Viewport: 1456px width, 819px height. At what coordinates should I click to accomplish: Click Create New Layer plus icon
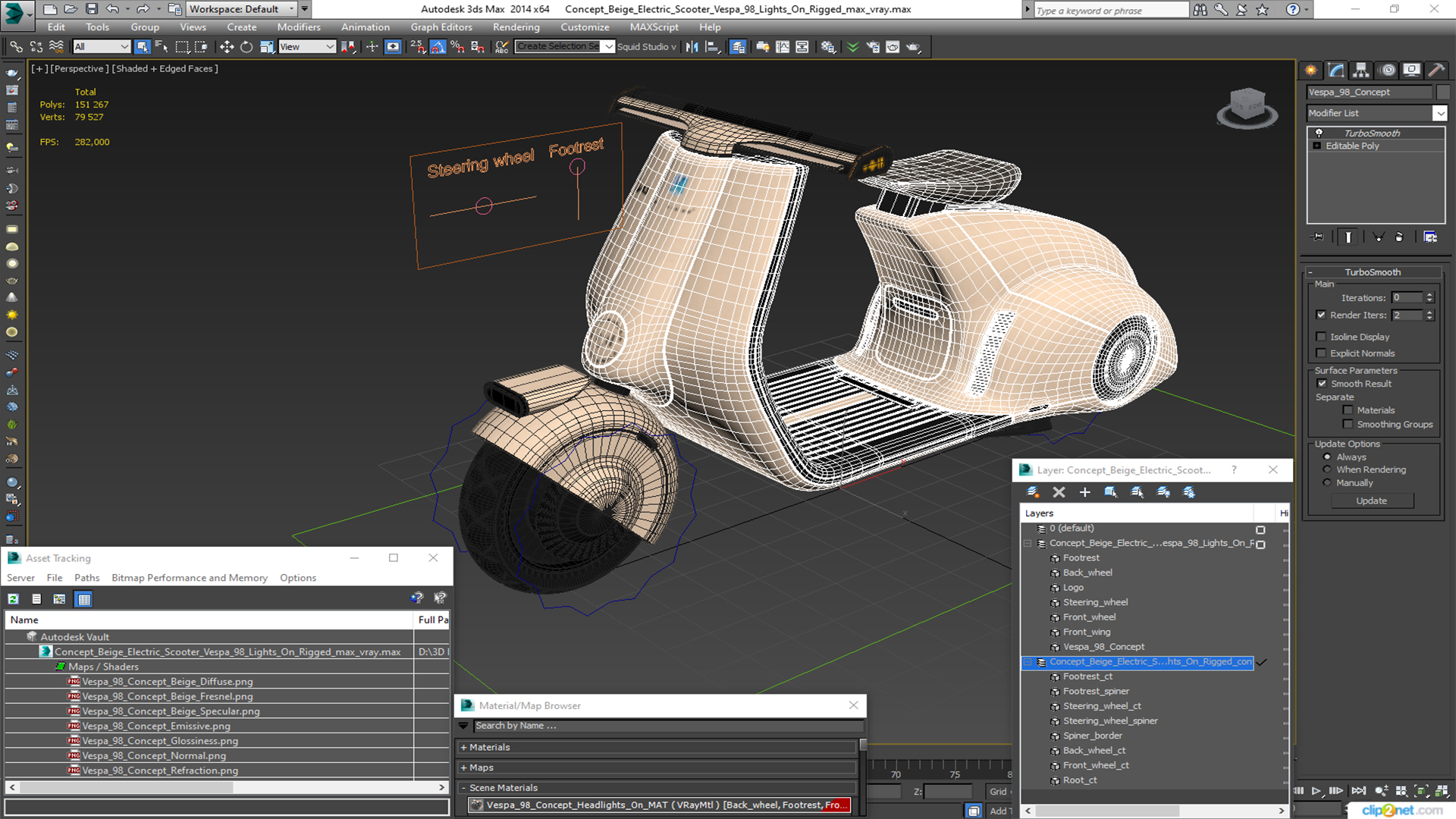tap(1084, 492)
